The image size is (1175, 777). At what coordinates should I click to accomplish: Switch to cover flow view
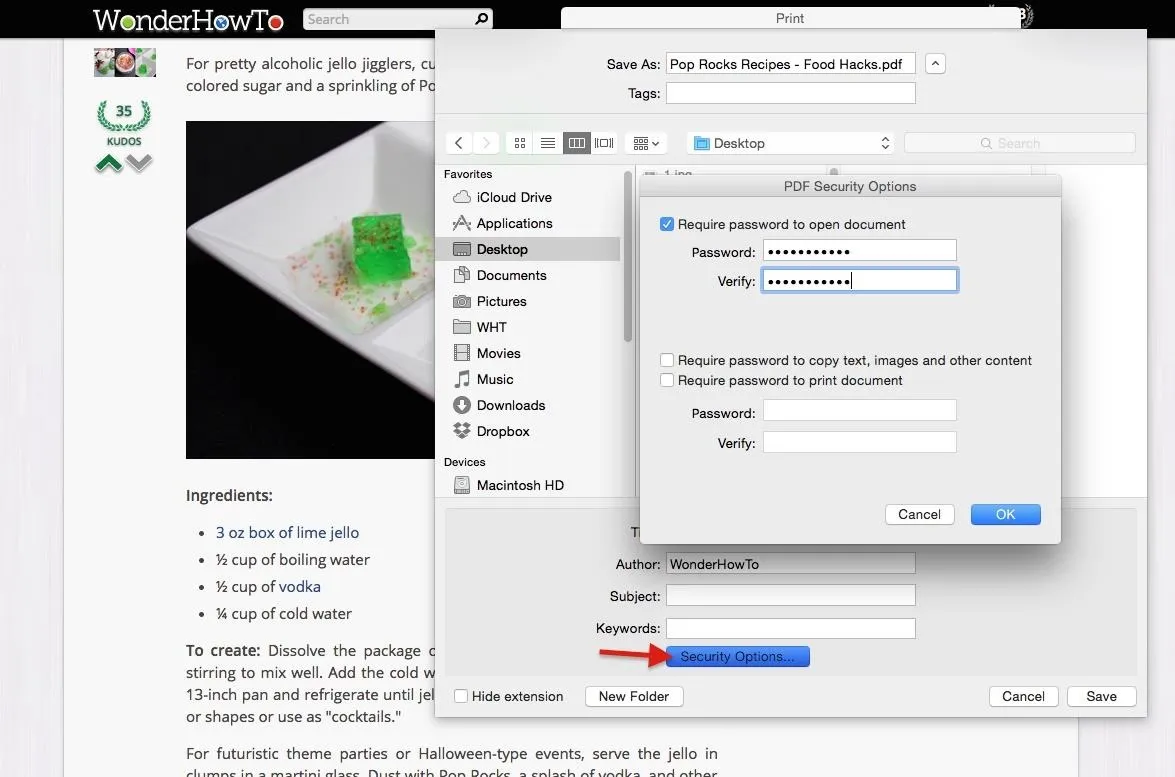[604, 143]
